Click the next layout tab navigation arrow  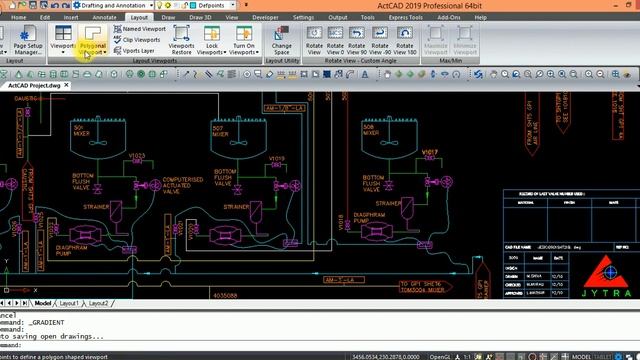coord(17,303)
